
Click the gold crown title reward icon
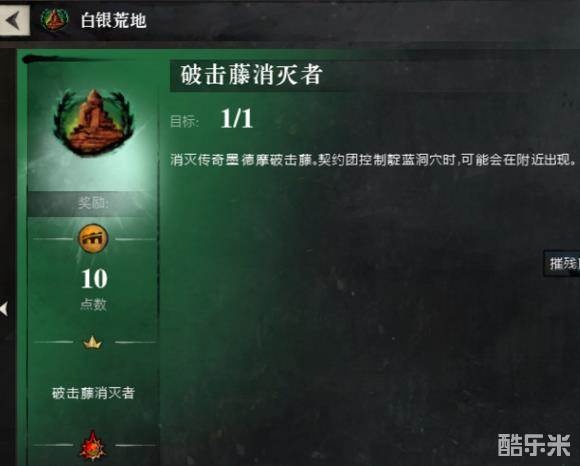(92, 342)
